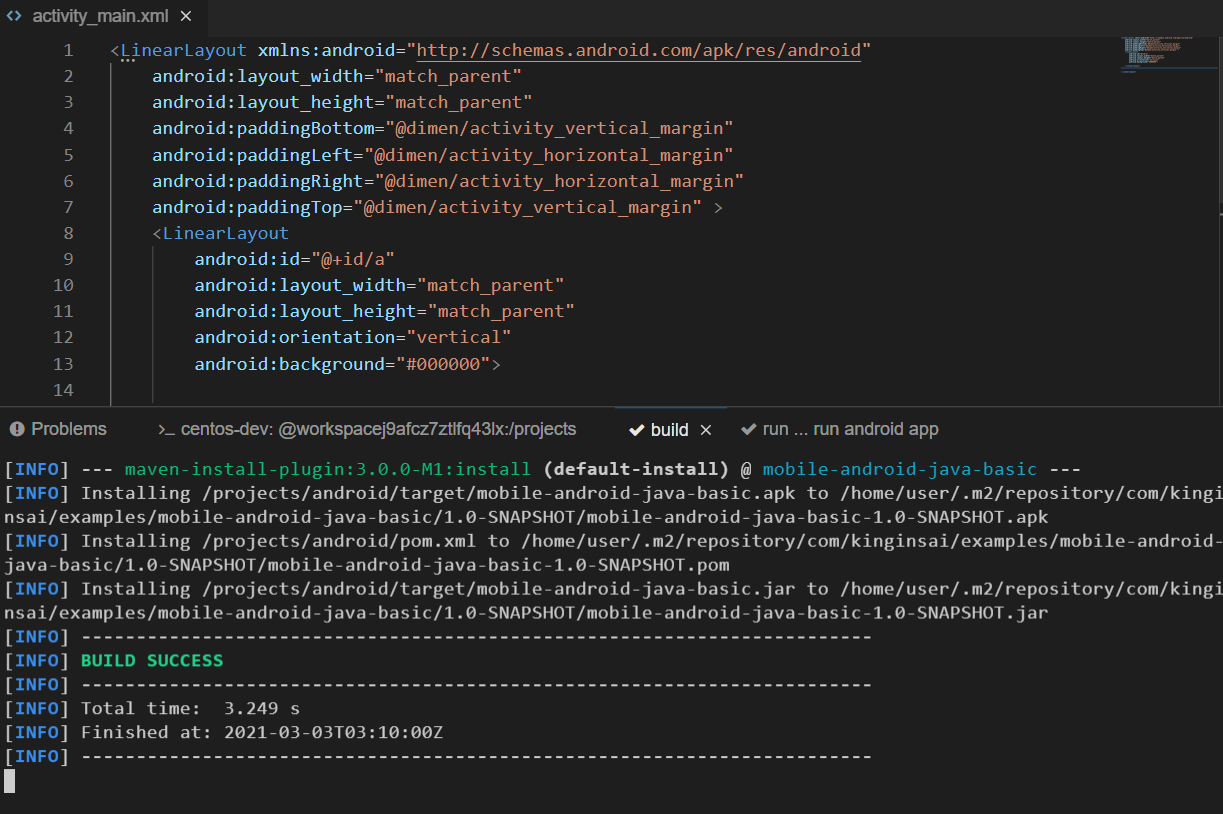Switch to the centos-dev terminal tab
Viewport: 1223px width, 814px height.
[367, 429]
